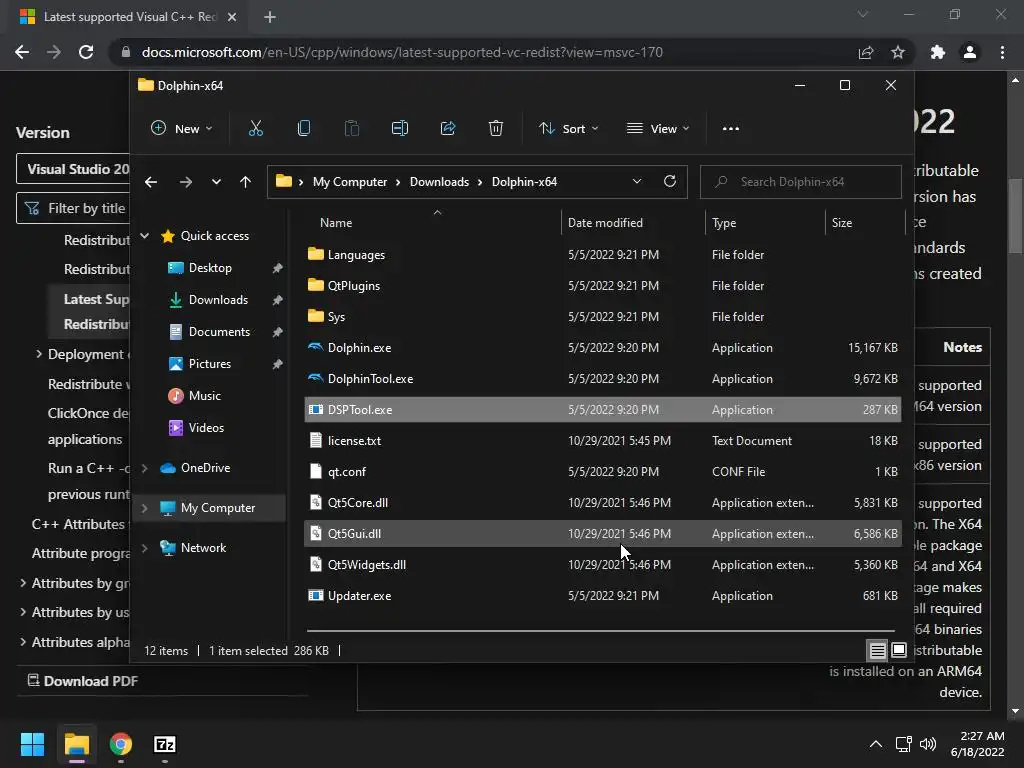This screenshot has width=1024, height=768.
Task: Bookmark this page with star icon
Action: (898, 52)
